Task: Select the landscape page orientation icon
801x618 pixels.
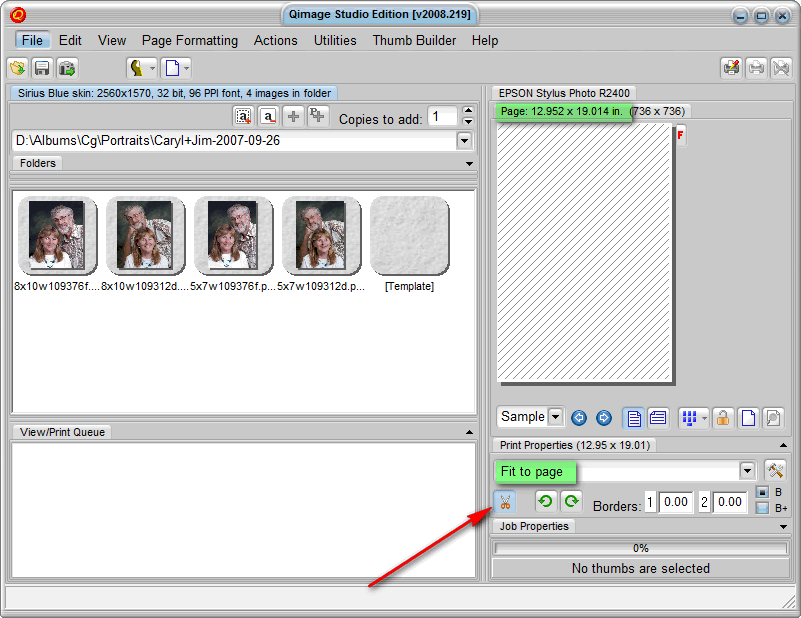Action: [x=658, y=418]
